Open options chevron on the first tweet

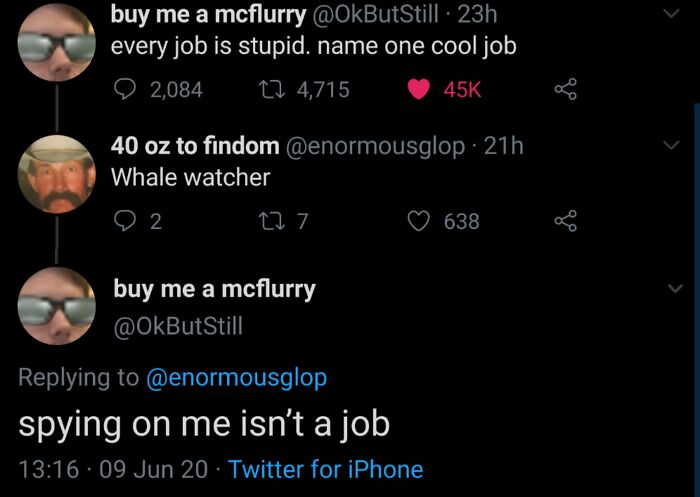[671, 13]
